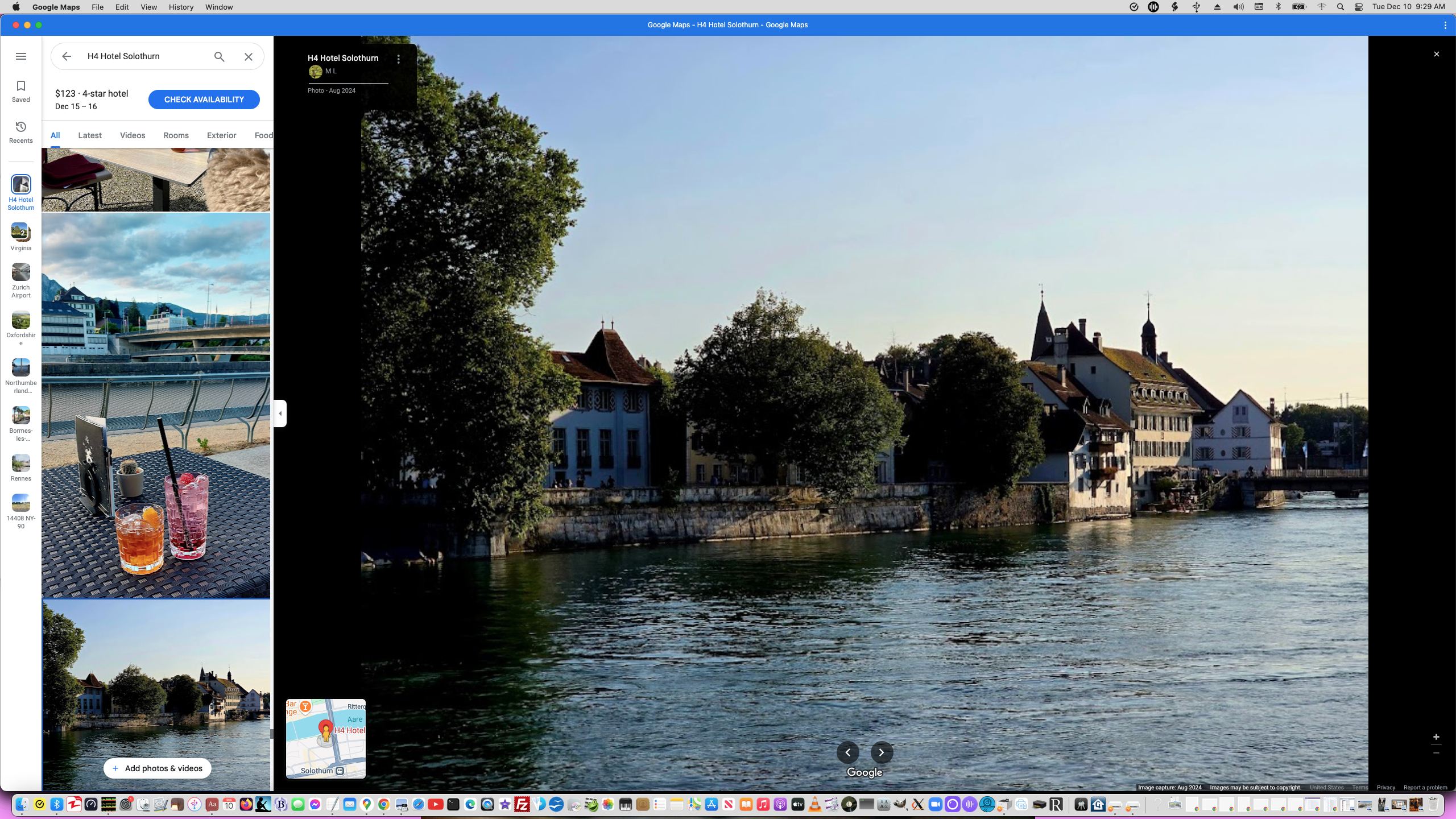Show the previous photo with left arrow

point(847,752)
